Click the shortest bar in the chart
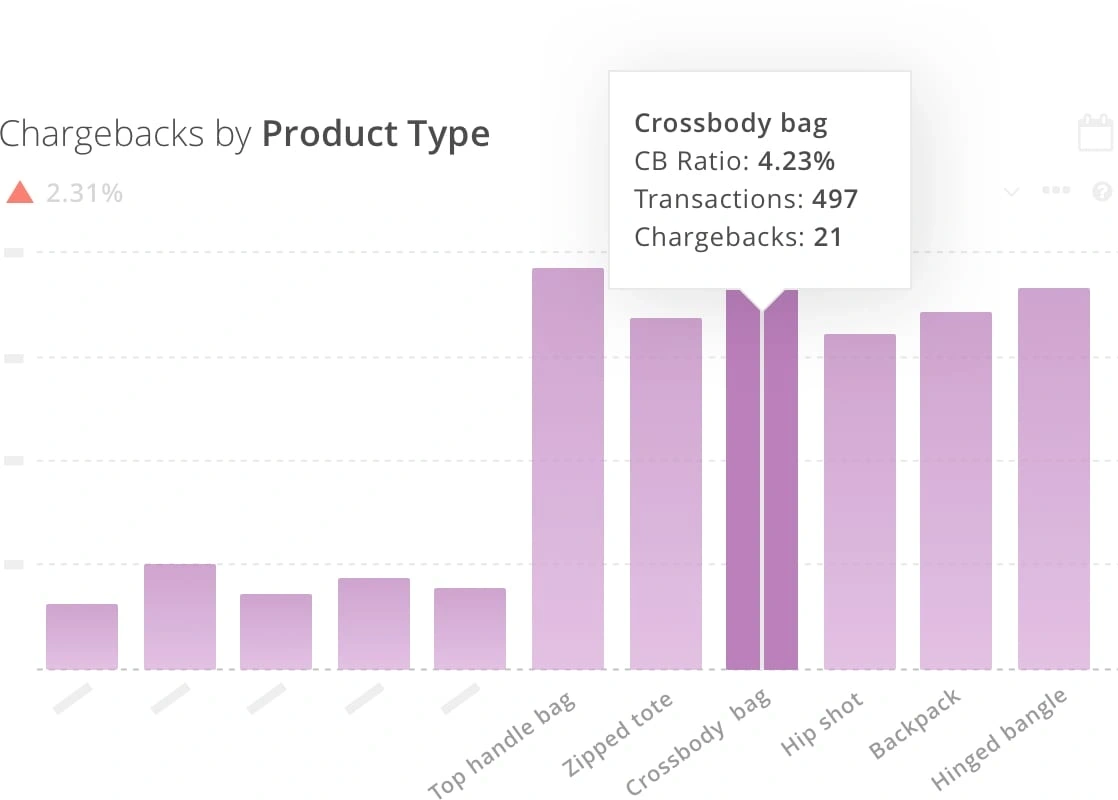 tap(82, 637)
